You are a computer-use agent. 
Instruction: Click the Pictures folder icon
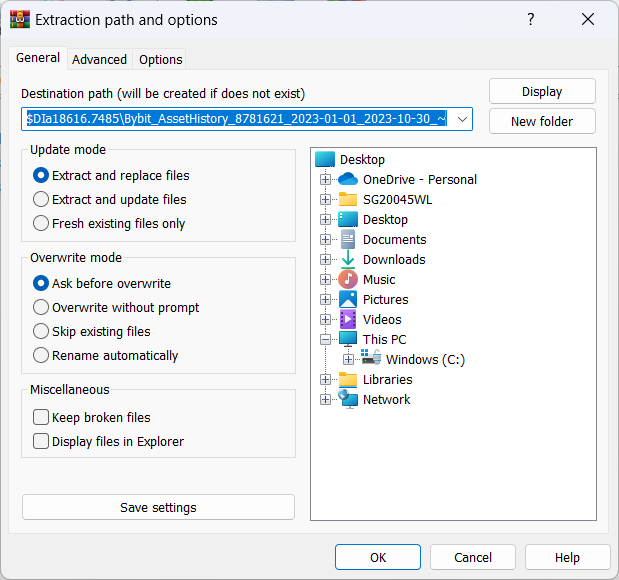[348, 300]
